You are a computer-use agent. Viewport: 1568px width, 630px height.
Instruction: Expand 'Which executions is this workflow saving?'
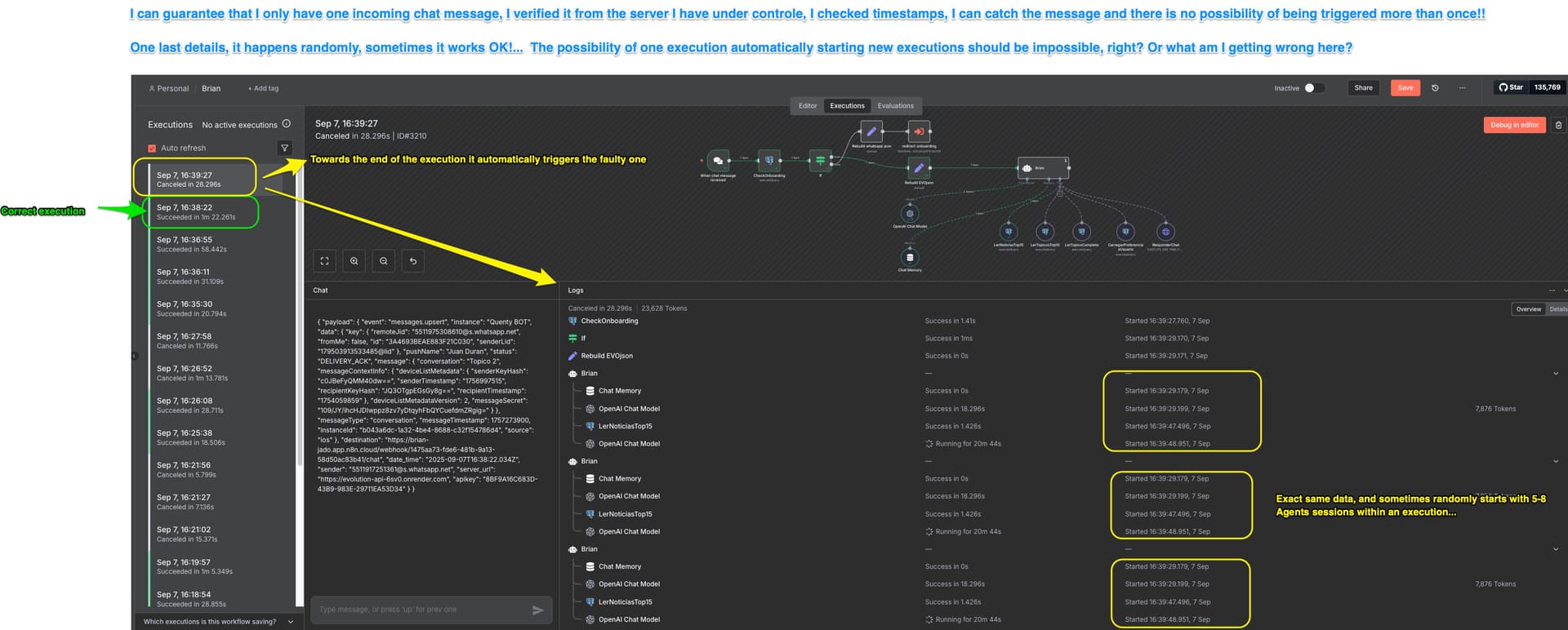pos(218,622)
